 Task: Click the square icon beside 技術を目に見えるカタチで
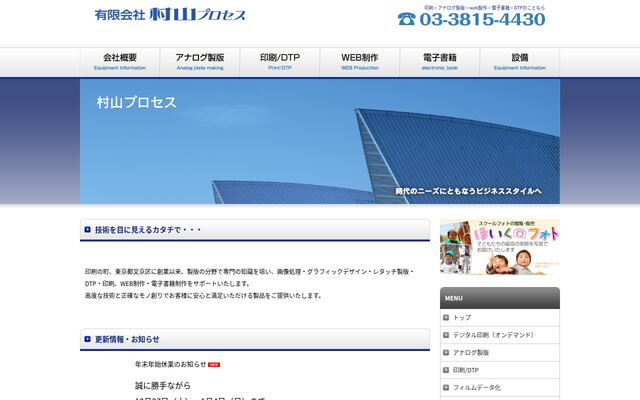[87, 229]
